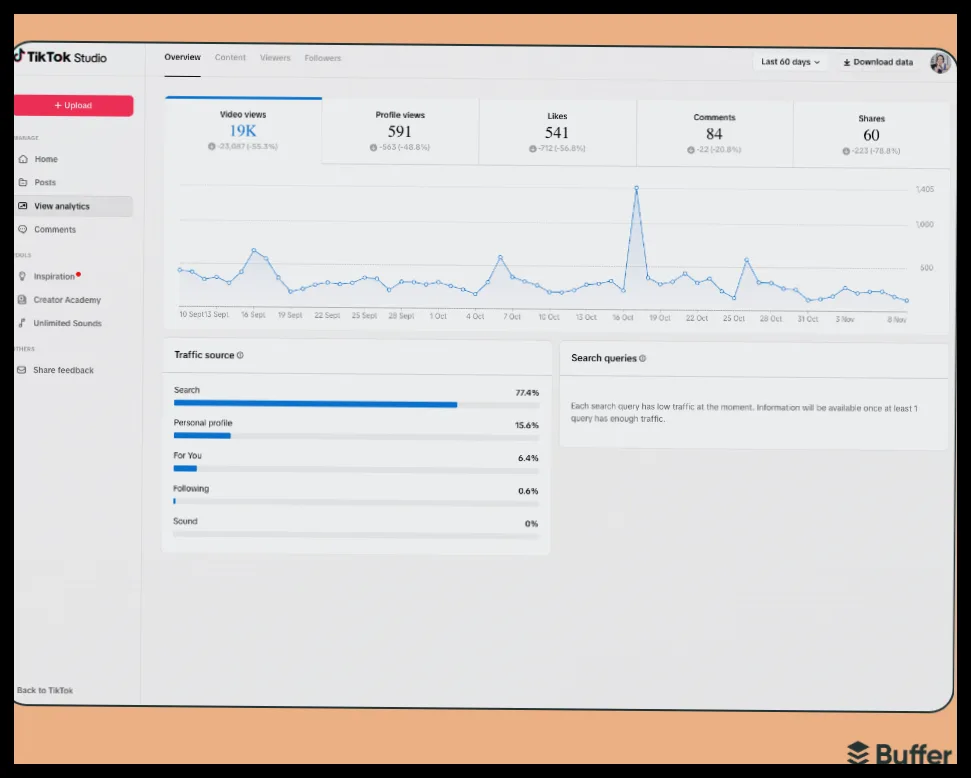This screenshot has width=971, height=778.
Task: Open the Last 60 days date range dropdown
Action: (x=790, y=62)
